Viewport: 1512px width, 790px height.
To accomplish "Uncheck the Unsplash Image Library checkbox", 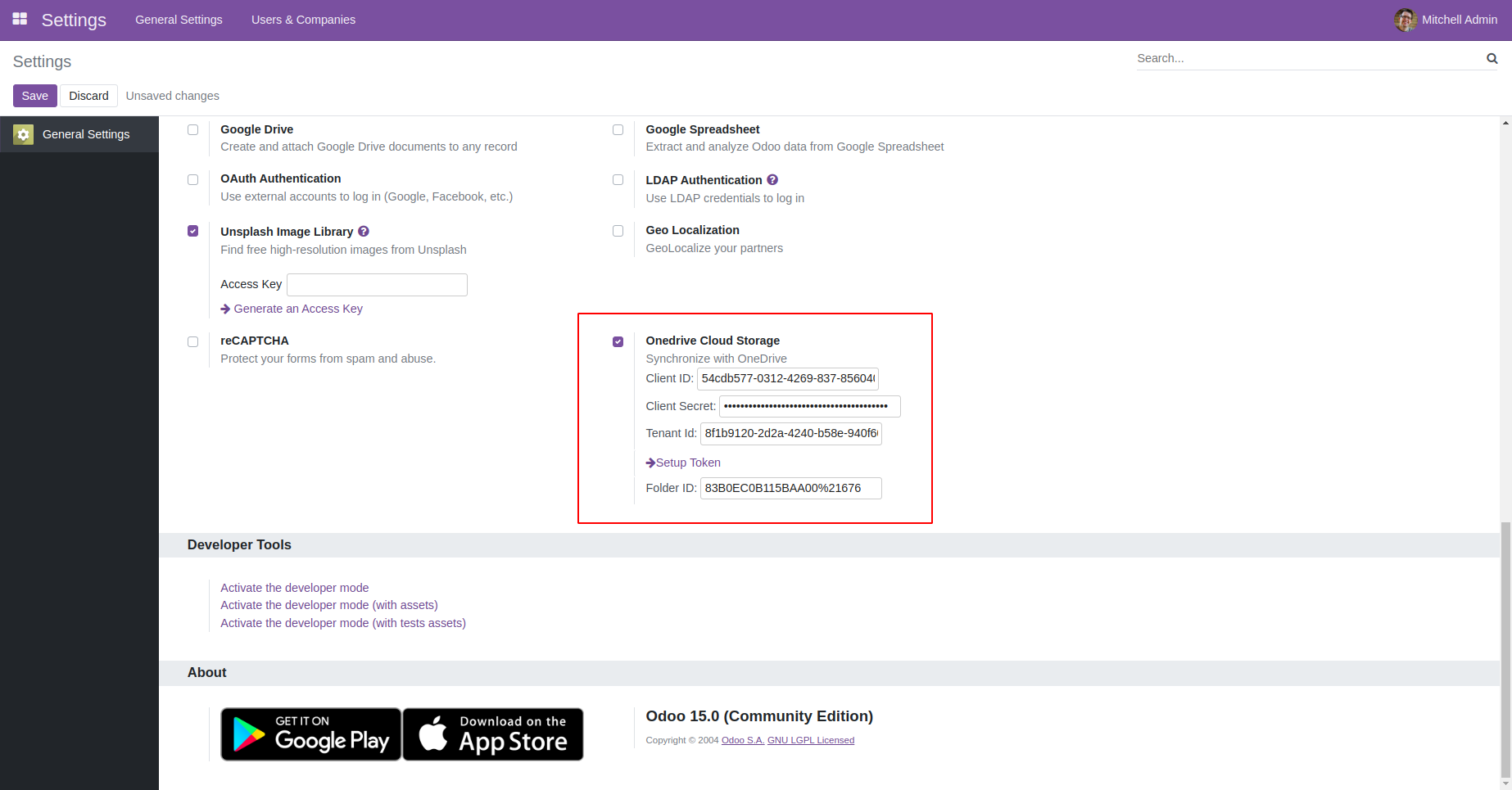I will pyautogui.click(x=192, y=231).
